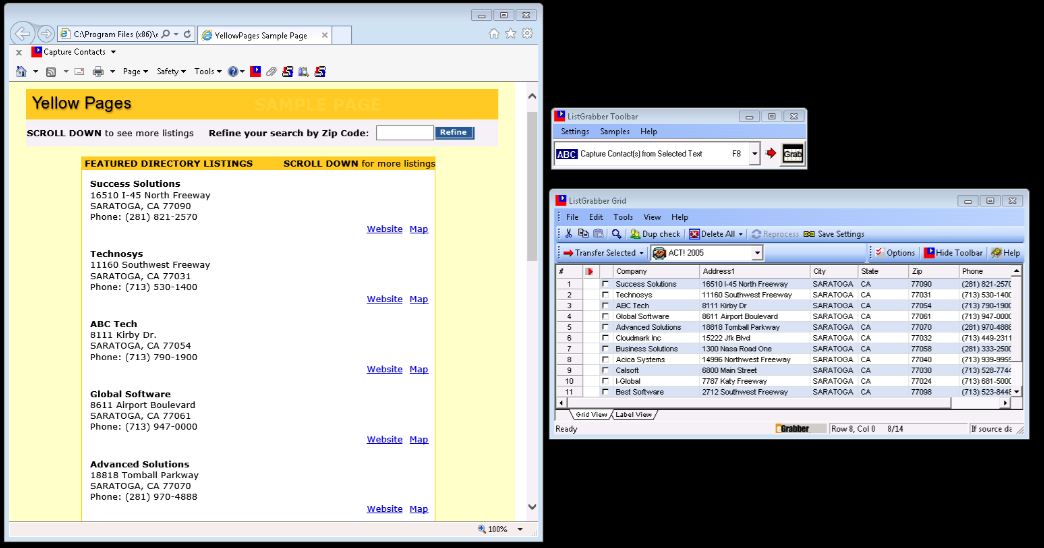Open the capture mode dropdown in ListGrabber Toolbar
Viewport: 1044px width, 548px height.
754,154
